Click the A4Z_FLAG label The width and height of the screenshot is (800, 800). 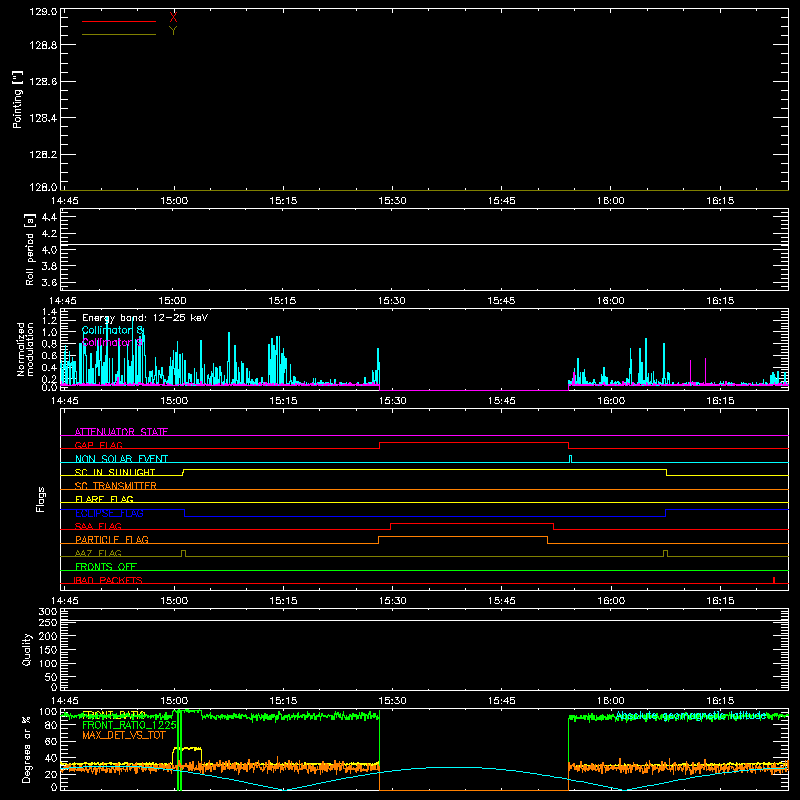tap(98, 553)
